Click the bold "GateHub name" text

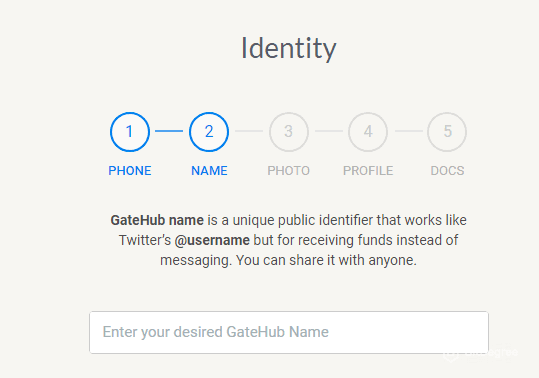pos(157,220)
